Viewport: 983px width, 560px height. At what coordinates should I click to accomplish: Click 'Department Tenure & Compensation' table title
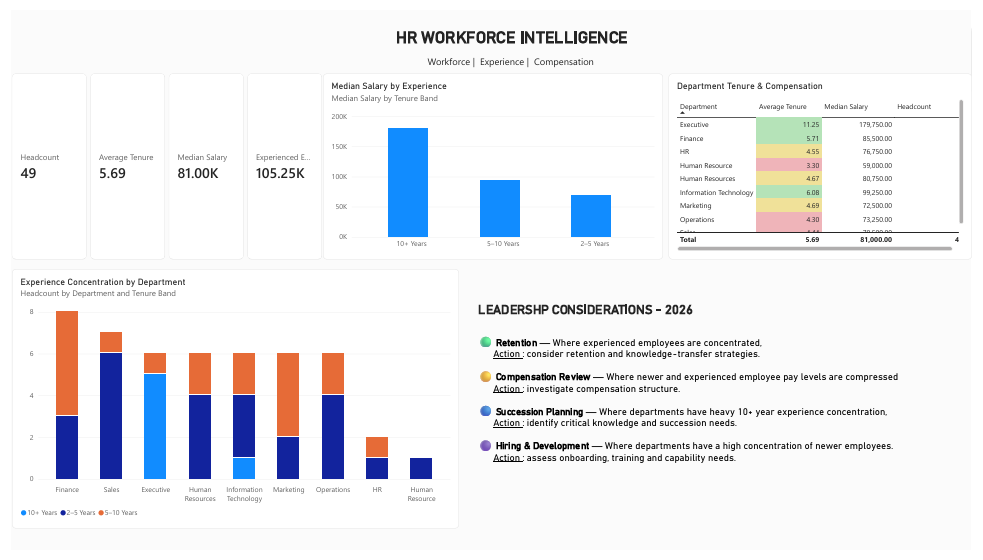pos(749,86)
